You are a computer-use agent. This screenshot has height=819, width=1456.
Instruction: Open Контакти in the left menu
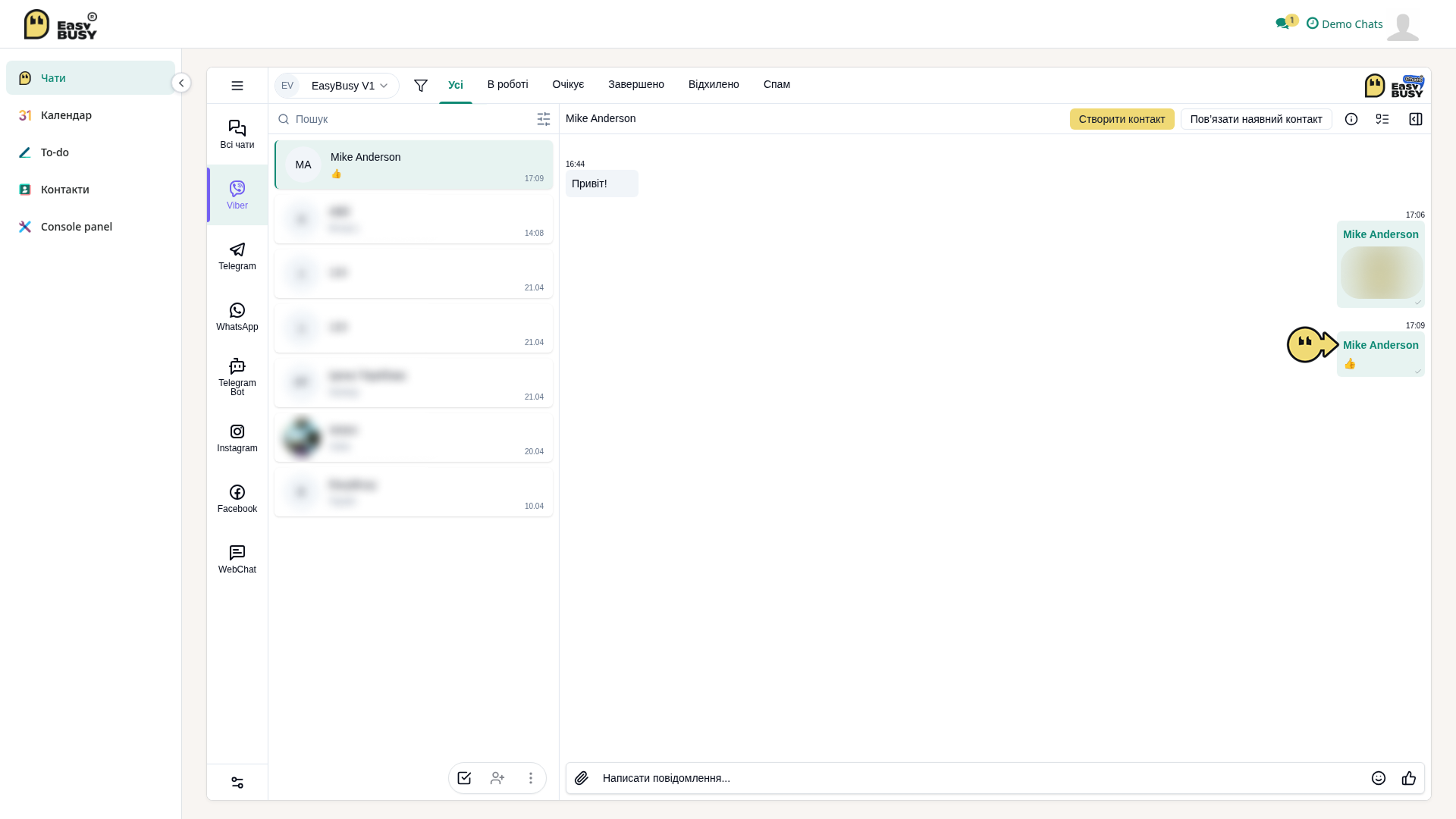tap(90, 190)
